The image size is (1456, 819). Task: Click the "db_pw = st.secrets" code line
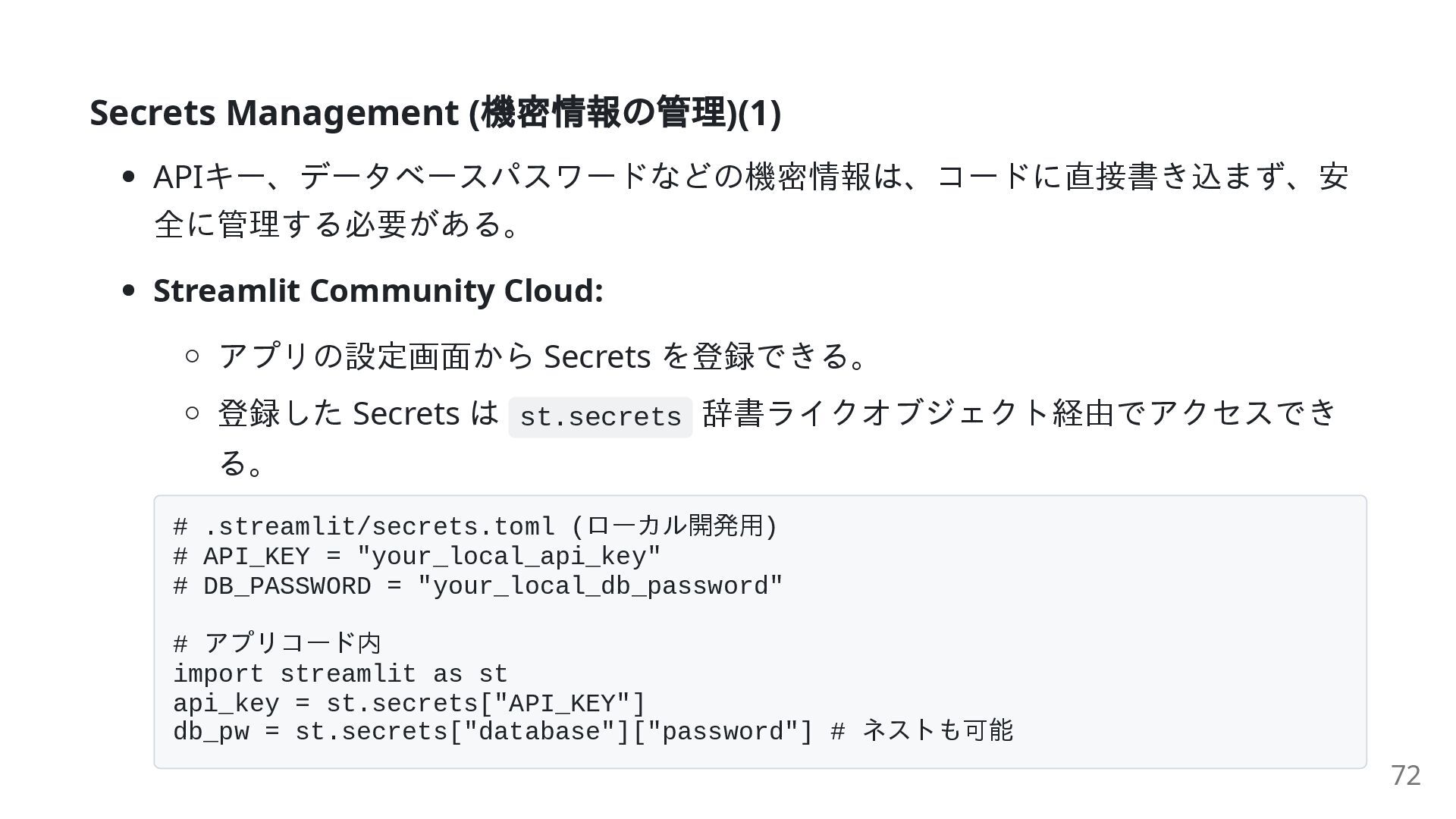coord(492,732)
